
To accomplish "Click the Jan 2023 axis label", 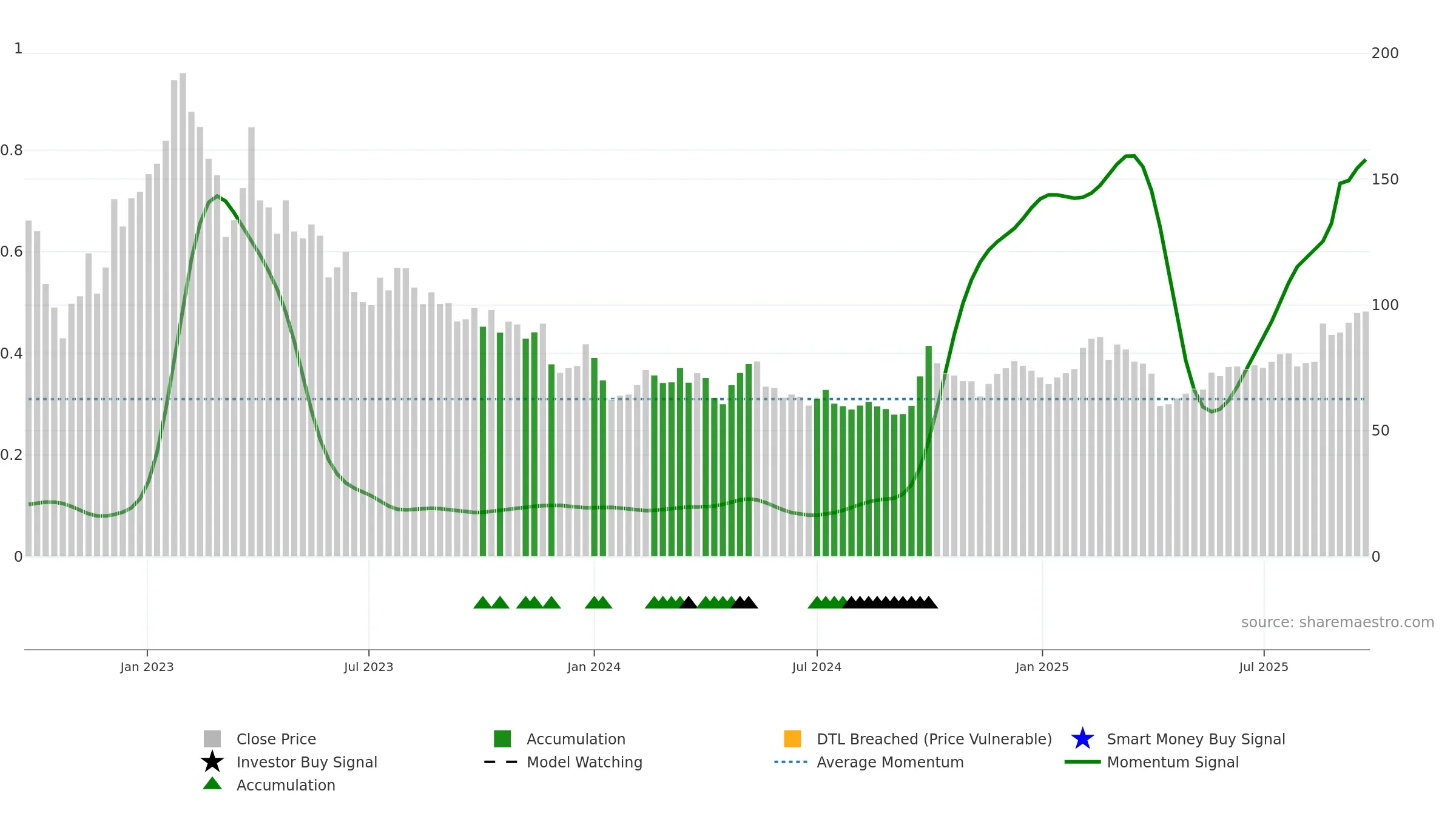I will 147,667.
